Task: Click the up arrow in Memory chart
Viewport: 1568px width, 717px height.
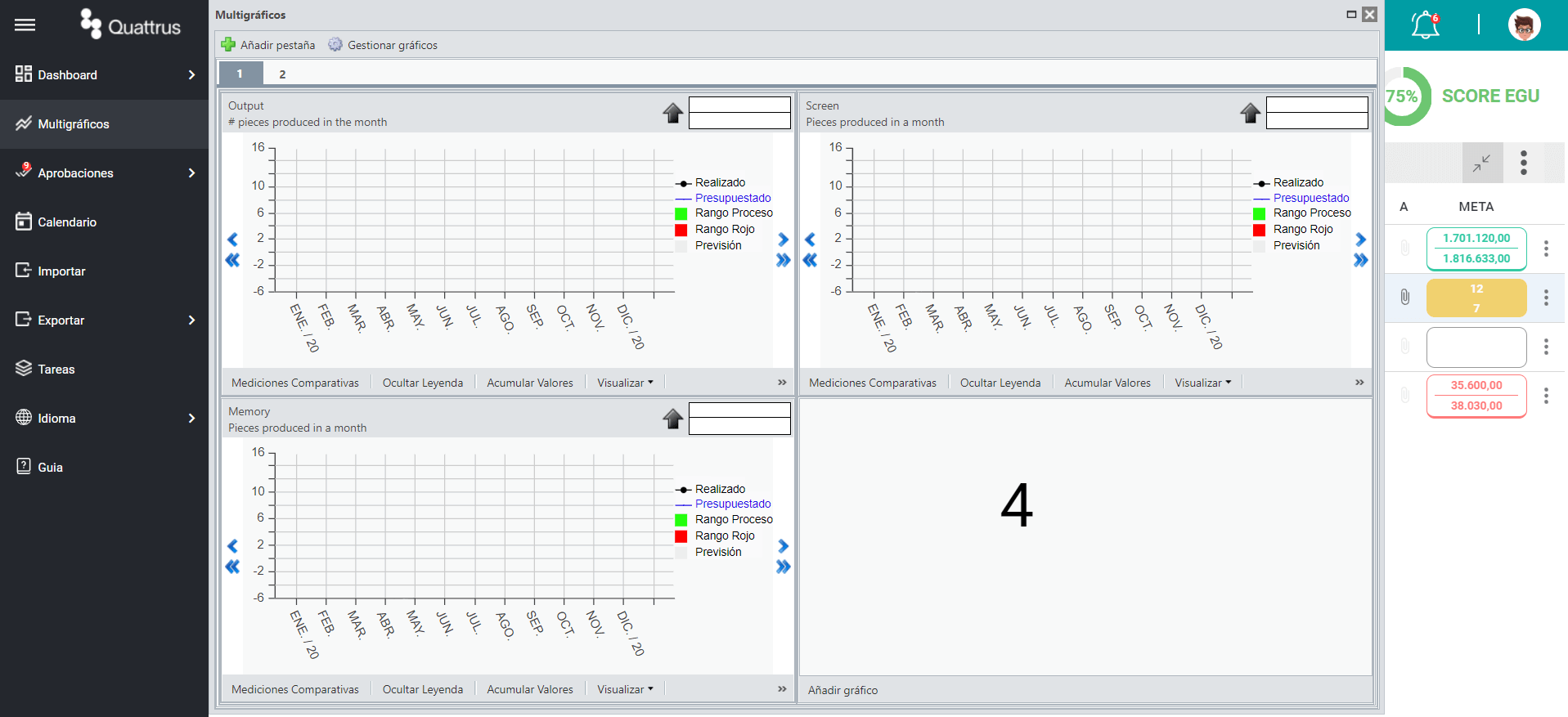Action: tap(673, 419)
